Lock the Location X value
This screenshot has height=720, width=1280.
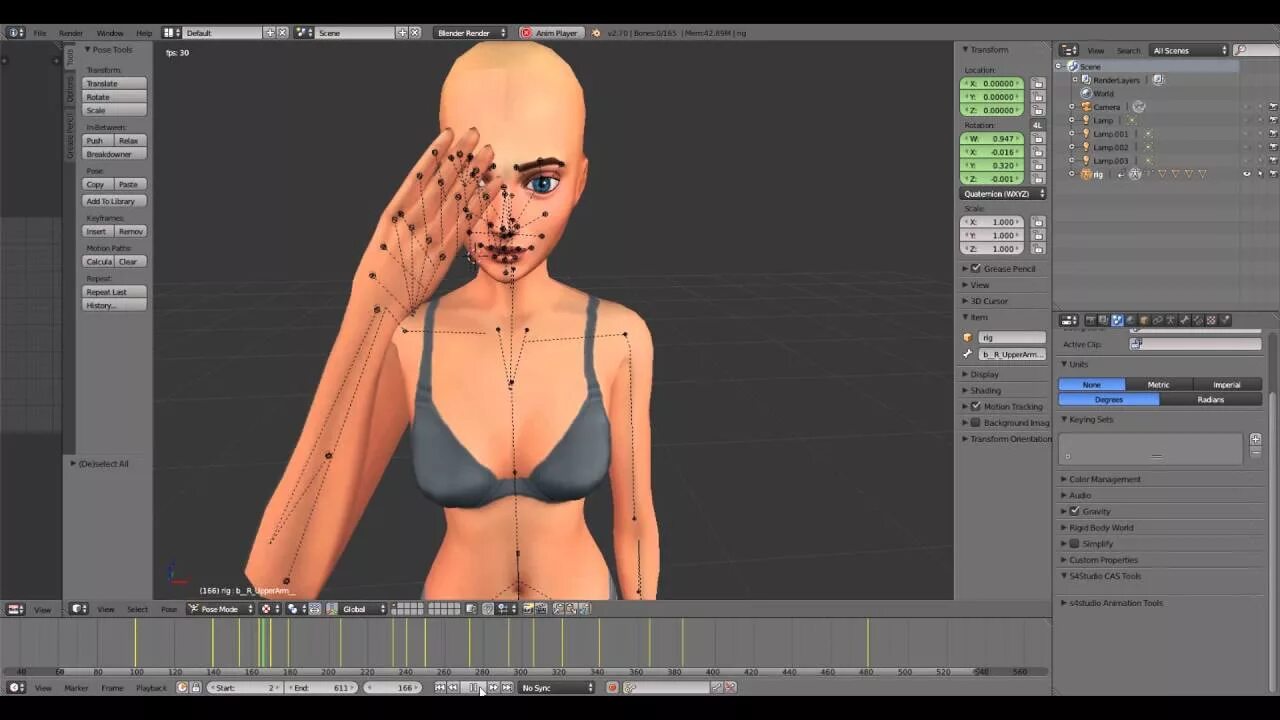pyautogui.click(x=1038, y=84)
